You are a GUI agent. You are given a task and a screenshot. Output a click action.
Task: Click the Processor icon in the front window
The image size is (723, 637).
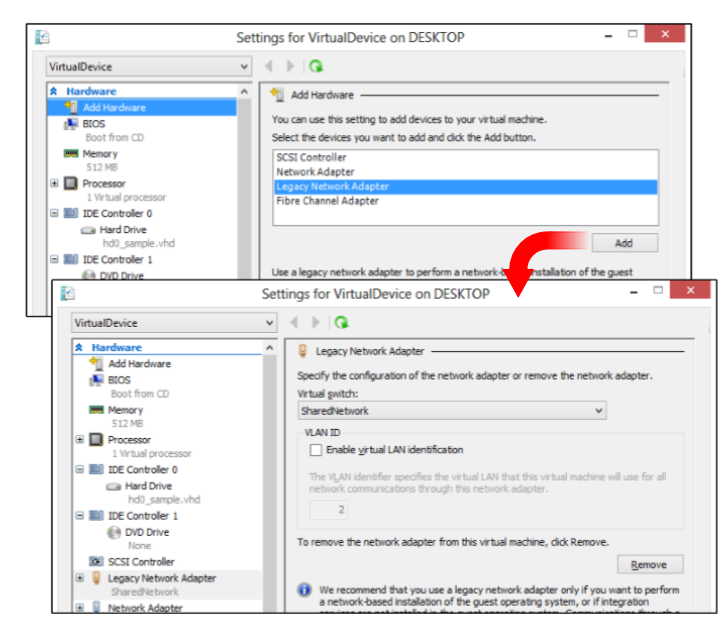[96, 440]
